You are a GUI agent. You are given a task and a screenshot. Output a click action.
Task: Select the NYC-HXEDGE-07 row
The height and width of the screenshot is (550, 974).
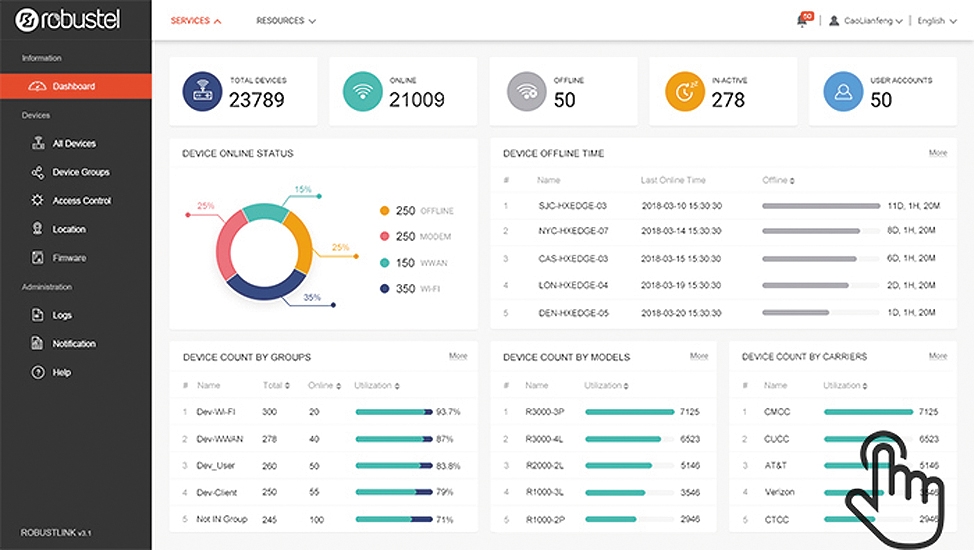(724, 231)
